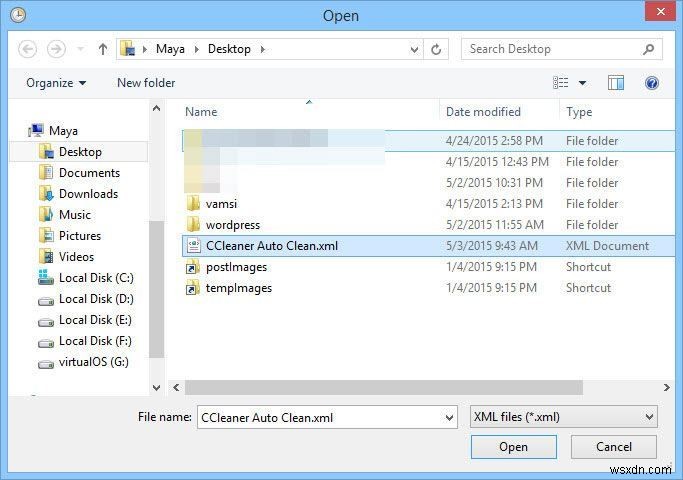The height and width of the screenshot is (480, 683).
Task: Sort files by Date modified column
Action: [483, 112]
